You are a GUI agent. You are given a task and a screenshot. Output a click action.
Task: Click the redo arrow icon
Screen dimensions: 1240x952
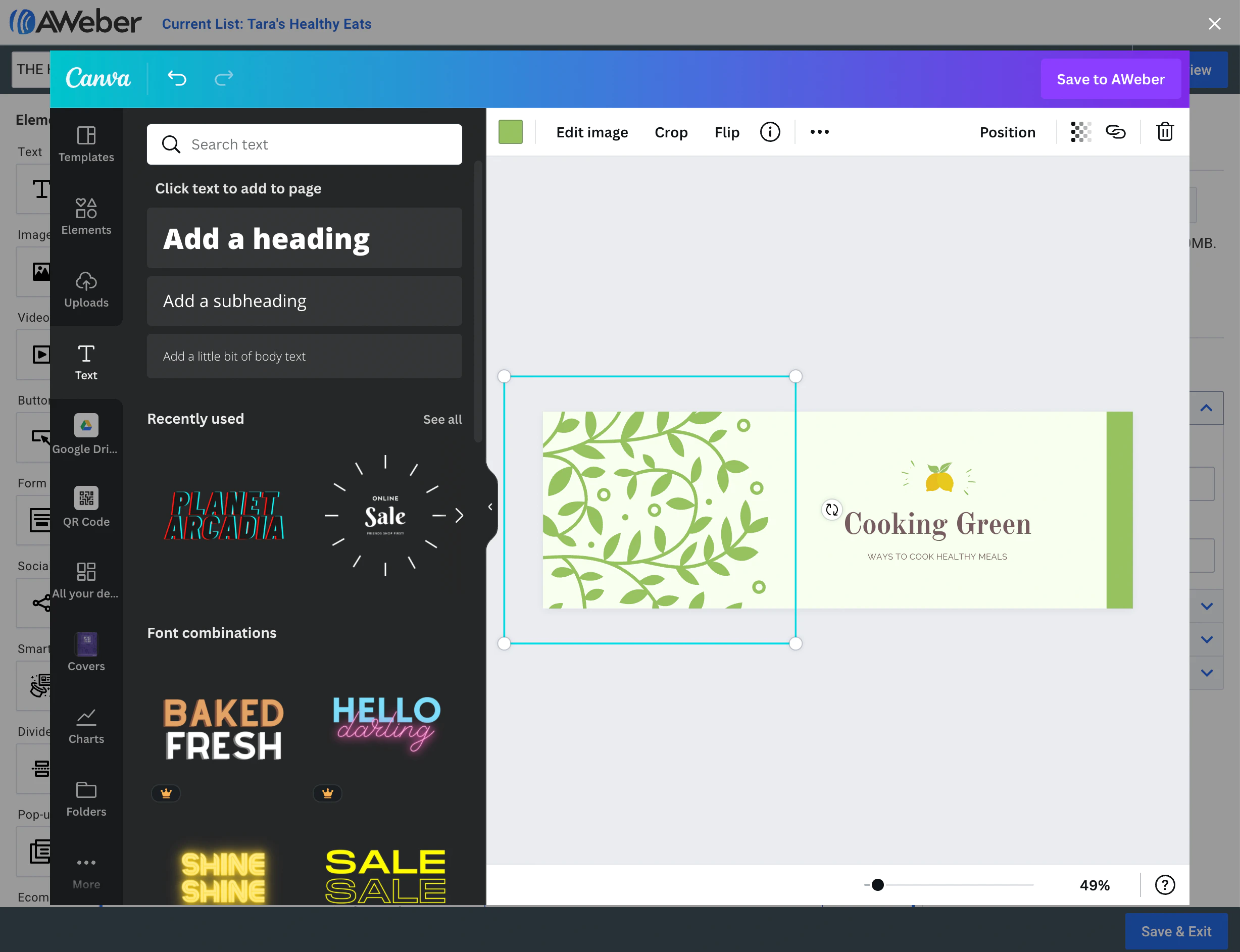coord(223,79)
